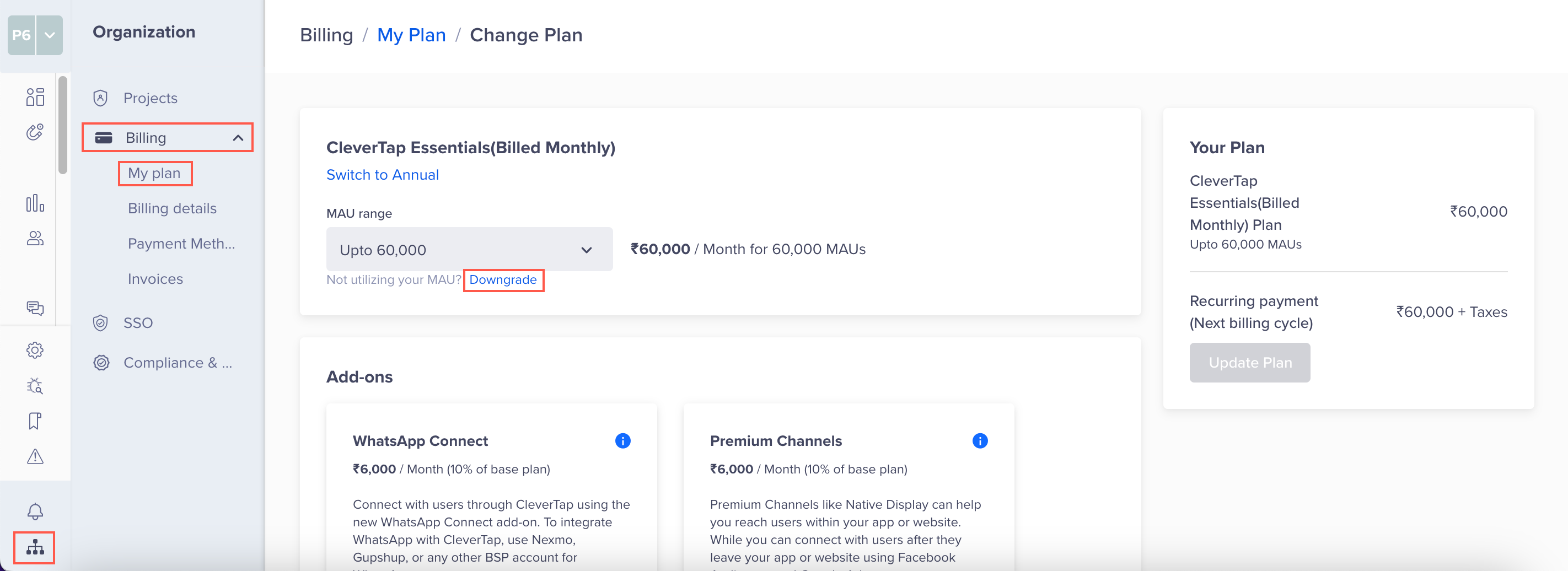This screenshot has height=571, width=1568.
Task: Click the Organization sidebar heading
Action: pos(144,33)
